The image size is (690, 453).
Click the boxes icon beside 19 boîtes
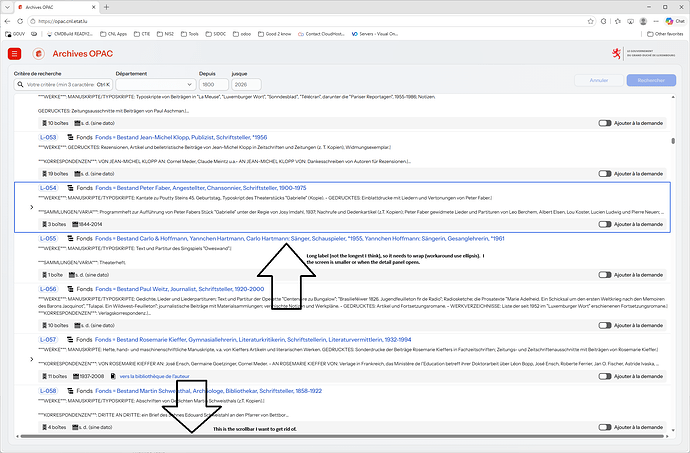(44, 174)
